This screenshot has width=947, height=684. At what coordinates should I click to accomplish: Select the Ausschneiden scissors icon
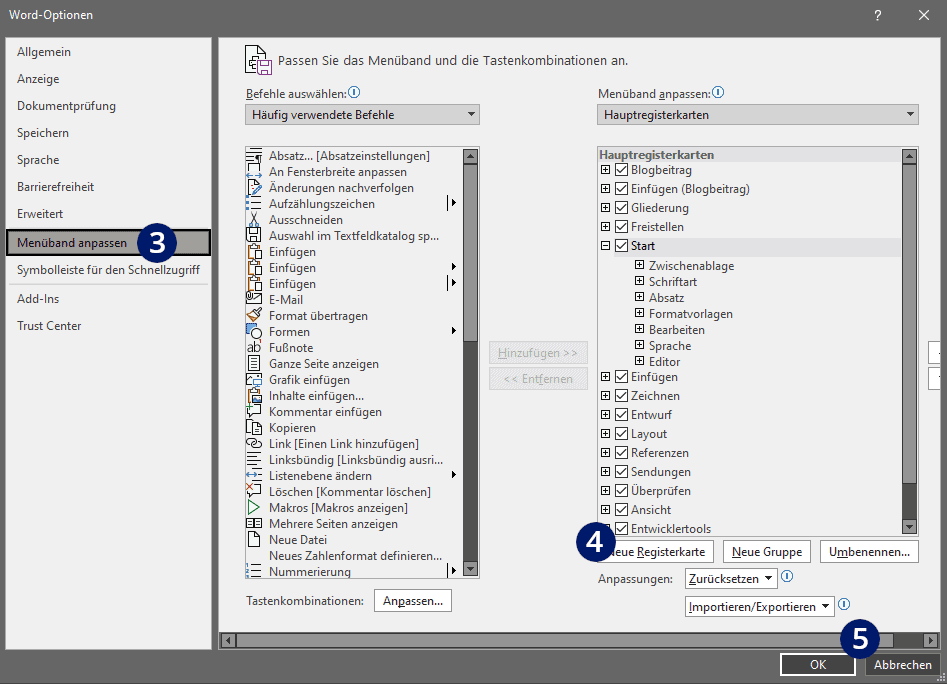254,220
